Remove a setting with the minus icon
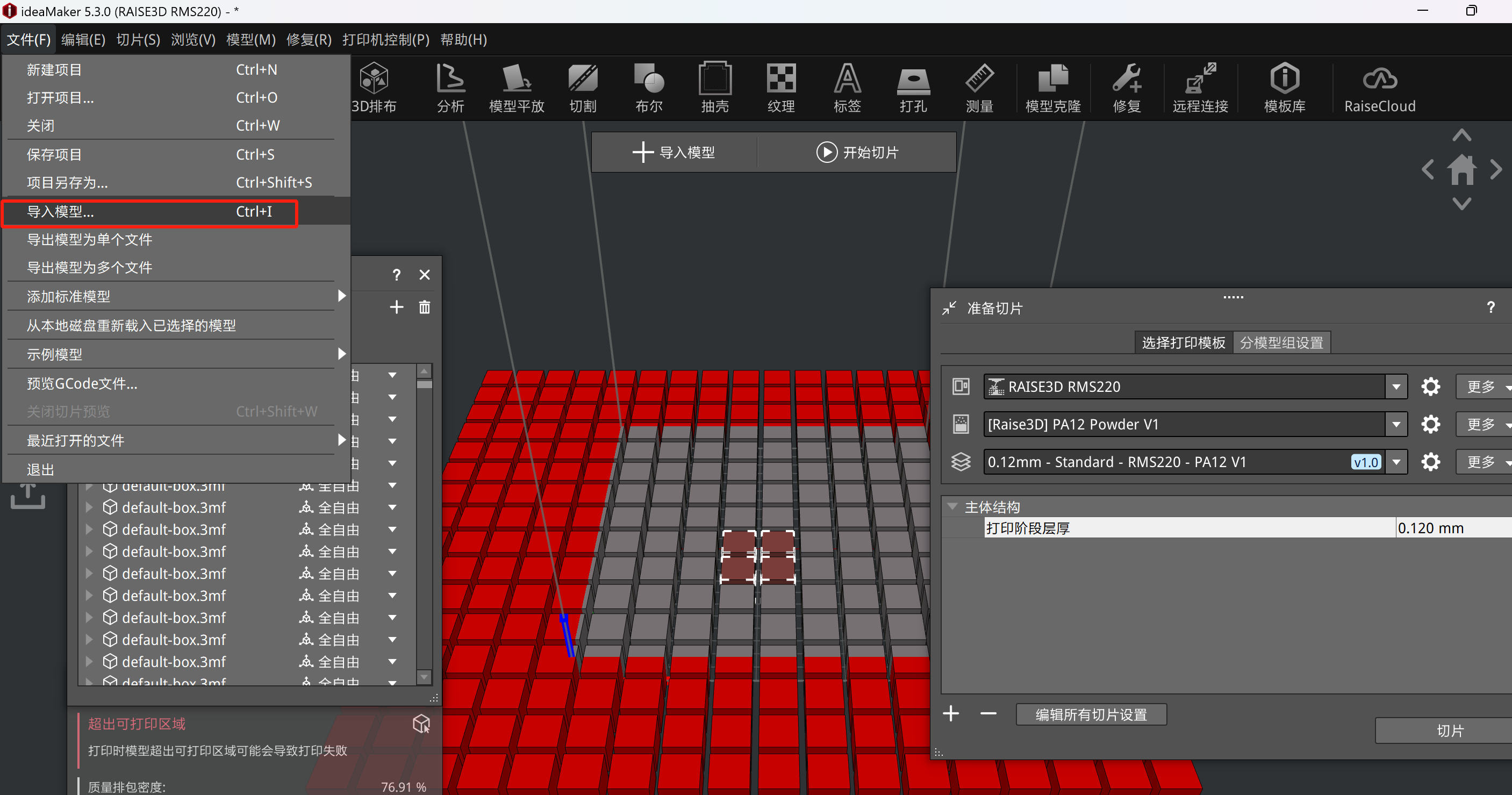The height and width of the screenshot is (795, 1512). (988, 713)
